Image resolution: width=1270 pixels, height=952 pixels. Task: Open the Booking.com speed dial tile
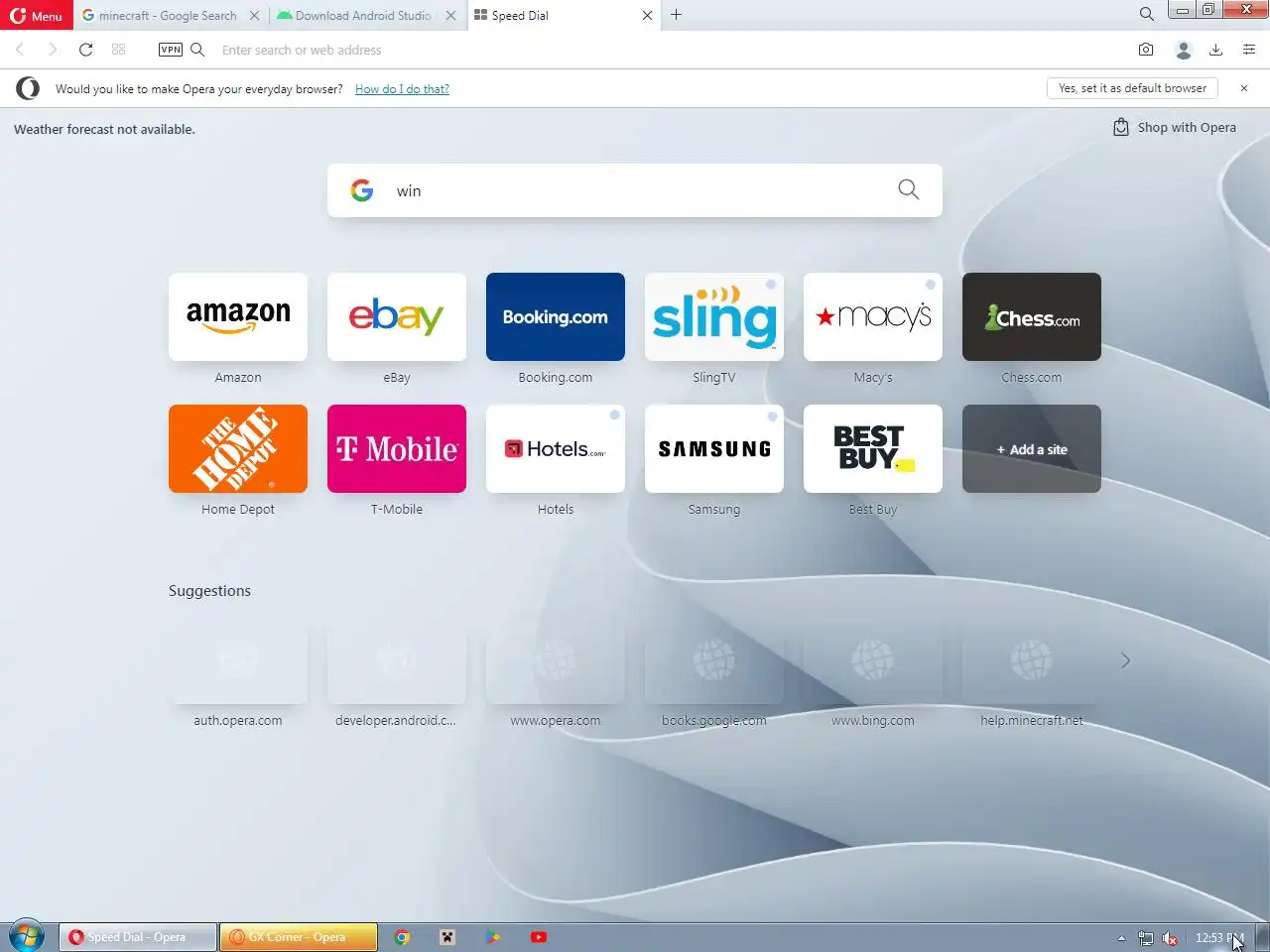point(556,316)
